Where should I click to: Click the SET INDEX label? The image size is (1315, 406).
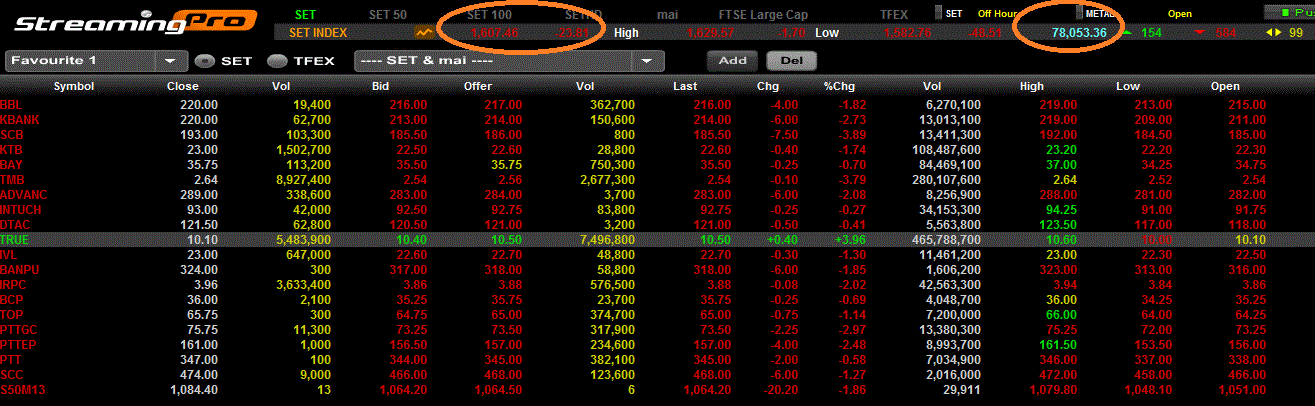click(318, 33)
